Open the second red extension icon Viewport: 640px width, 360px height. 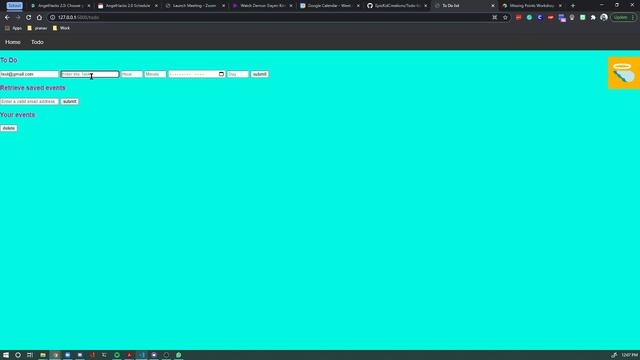coord(551,18)
